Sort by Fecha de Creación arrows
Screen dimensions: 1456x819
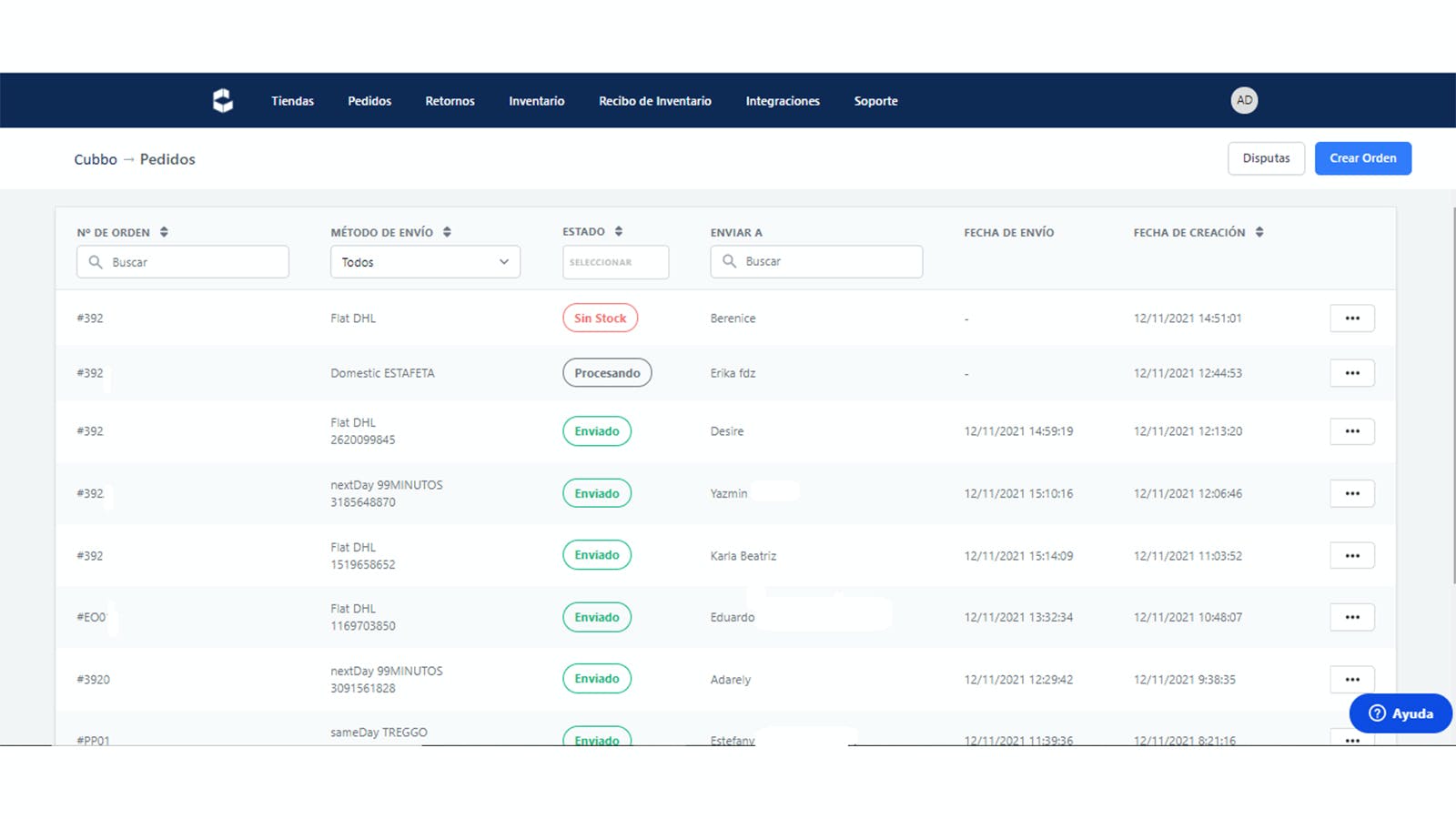coord(1259,232)
